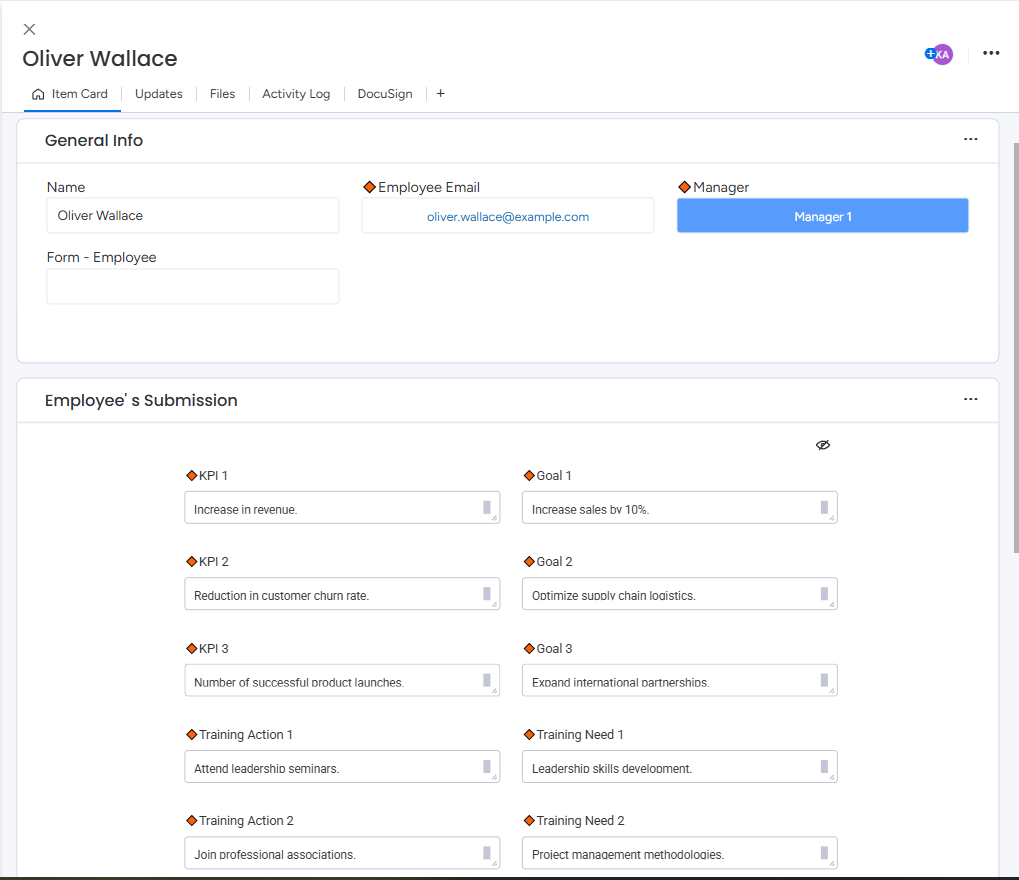Click the orange diamond beside KPI 1
The image size is (1019, 880).
click(x=192, y=476)
